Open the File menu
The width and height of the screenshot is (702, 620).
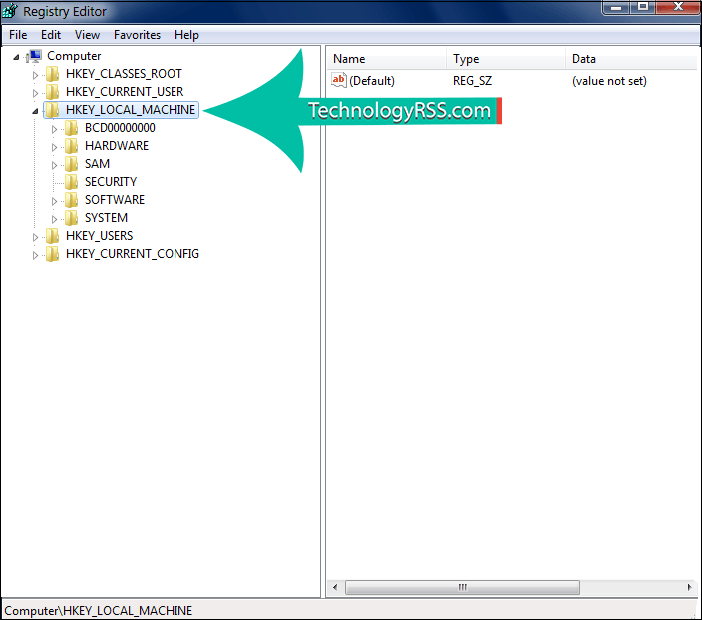(x=18, y=35)
